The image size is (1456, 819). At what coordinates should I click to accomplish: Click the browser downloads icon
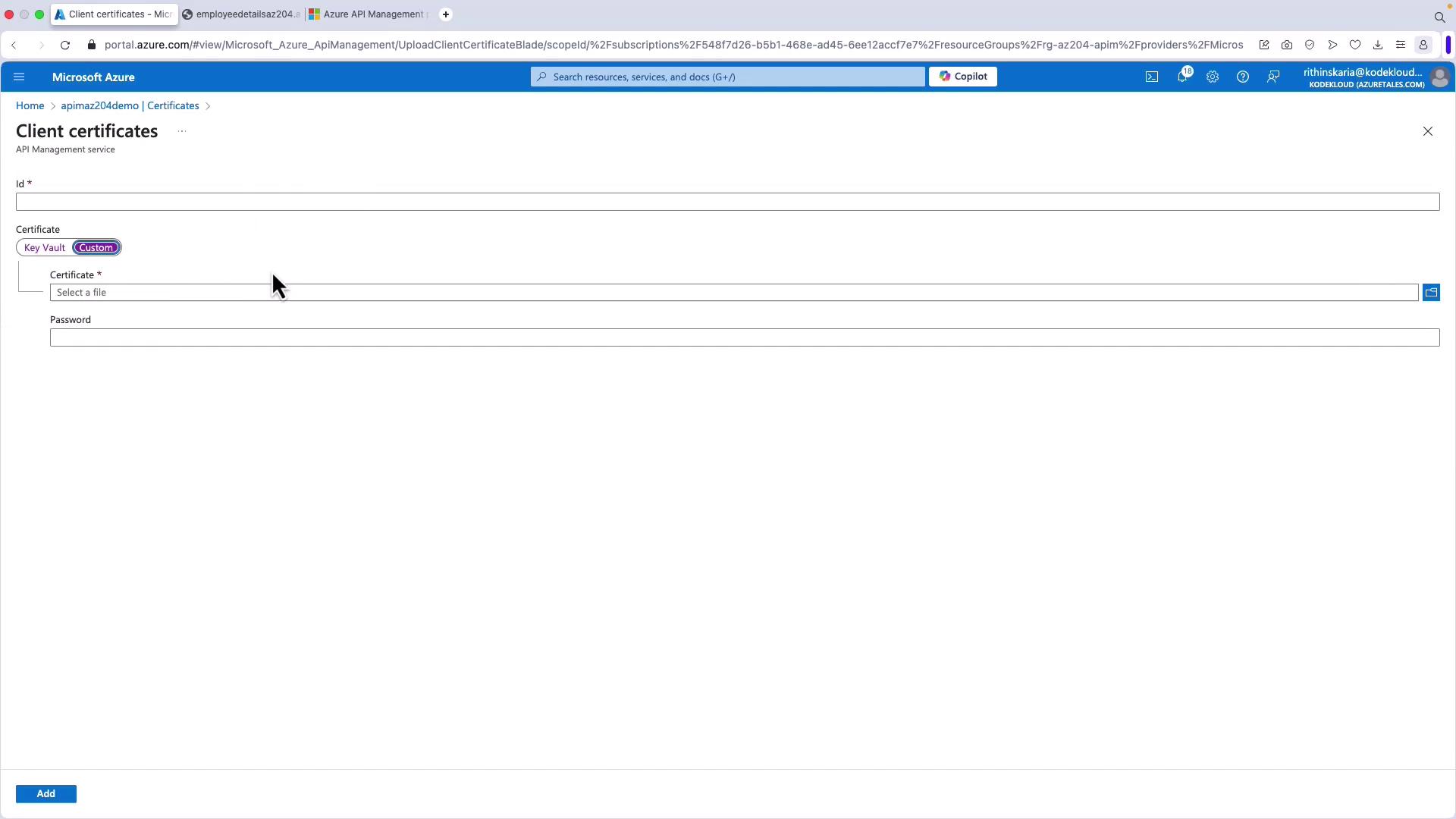(x=1378, y=45)
